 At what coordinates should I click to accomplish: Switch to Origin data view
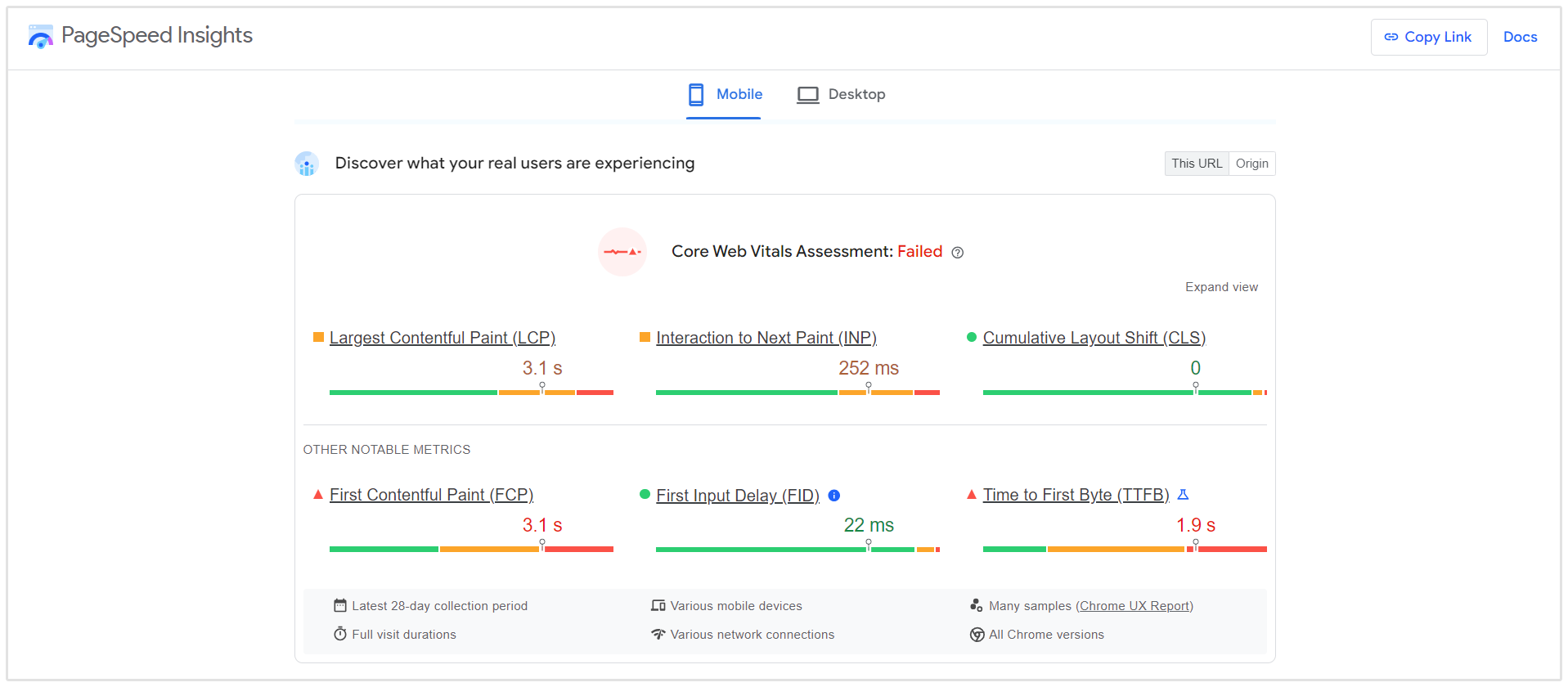coord(1251,164)
